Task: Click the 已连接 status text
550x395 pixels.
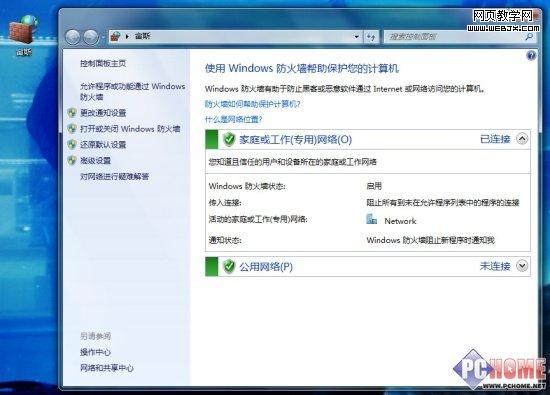Action: (495, 139)
